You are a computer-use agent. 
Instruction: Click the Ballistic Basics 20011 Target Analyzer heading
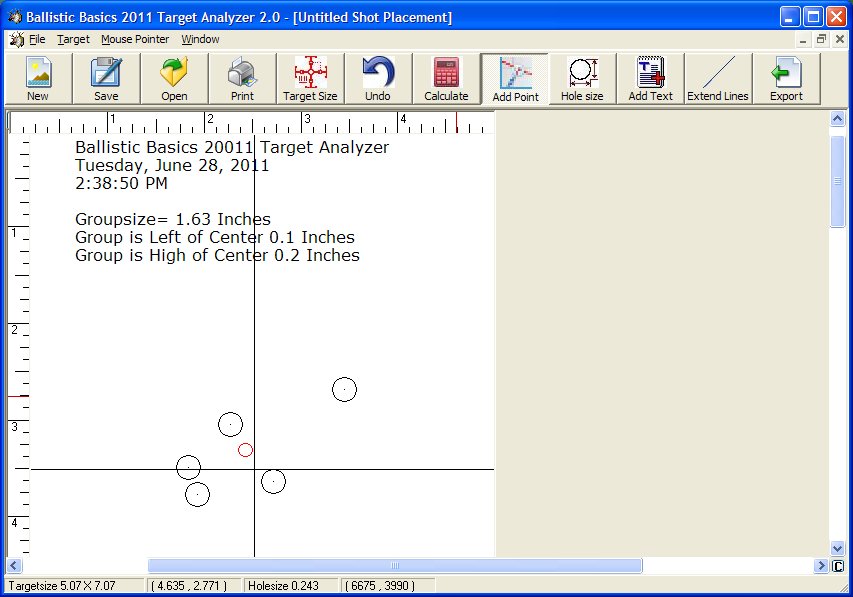(232, 147)
